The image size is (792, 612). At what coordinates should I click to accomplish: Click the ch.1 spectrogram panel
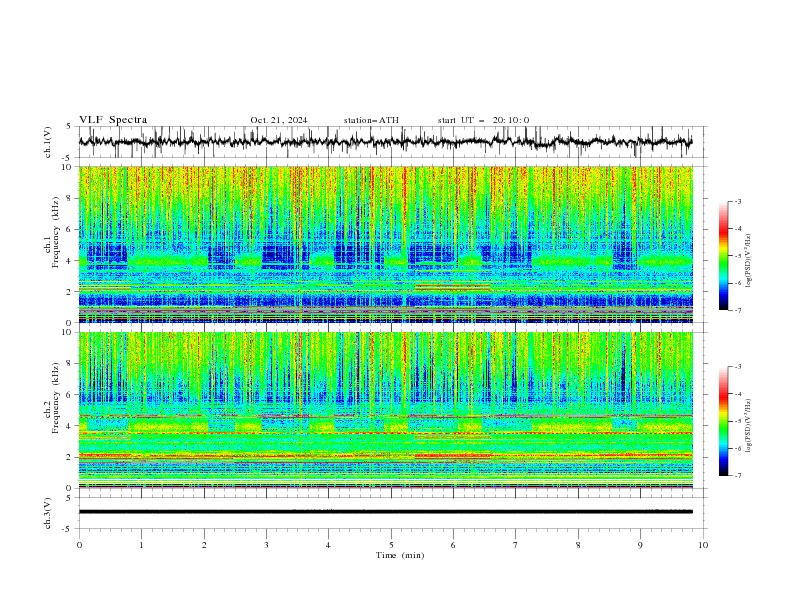coord(385,244)
